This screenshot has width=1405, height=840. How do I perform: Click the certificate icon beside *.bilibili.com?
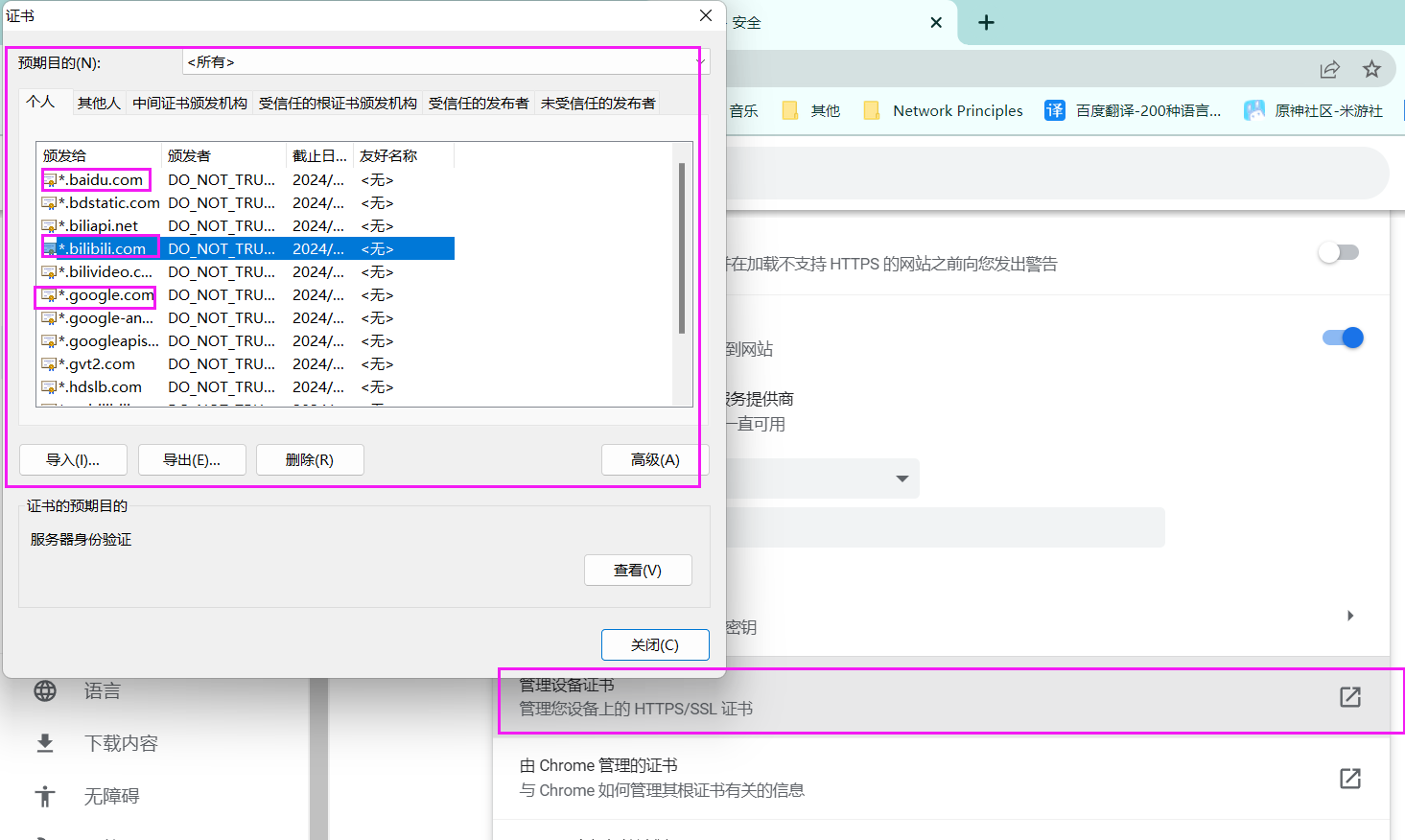[x=49, y=249]
